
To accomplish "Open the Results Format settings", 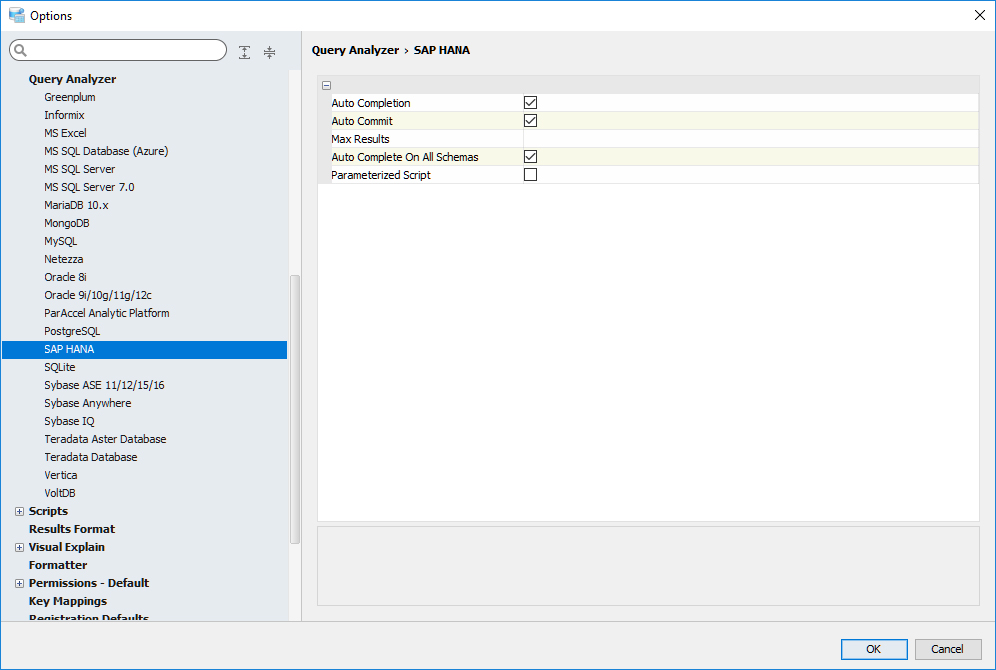I will [72, 529].
